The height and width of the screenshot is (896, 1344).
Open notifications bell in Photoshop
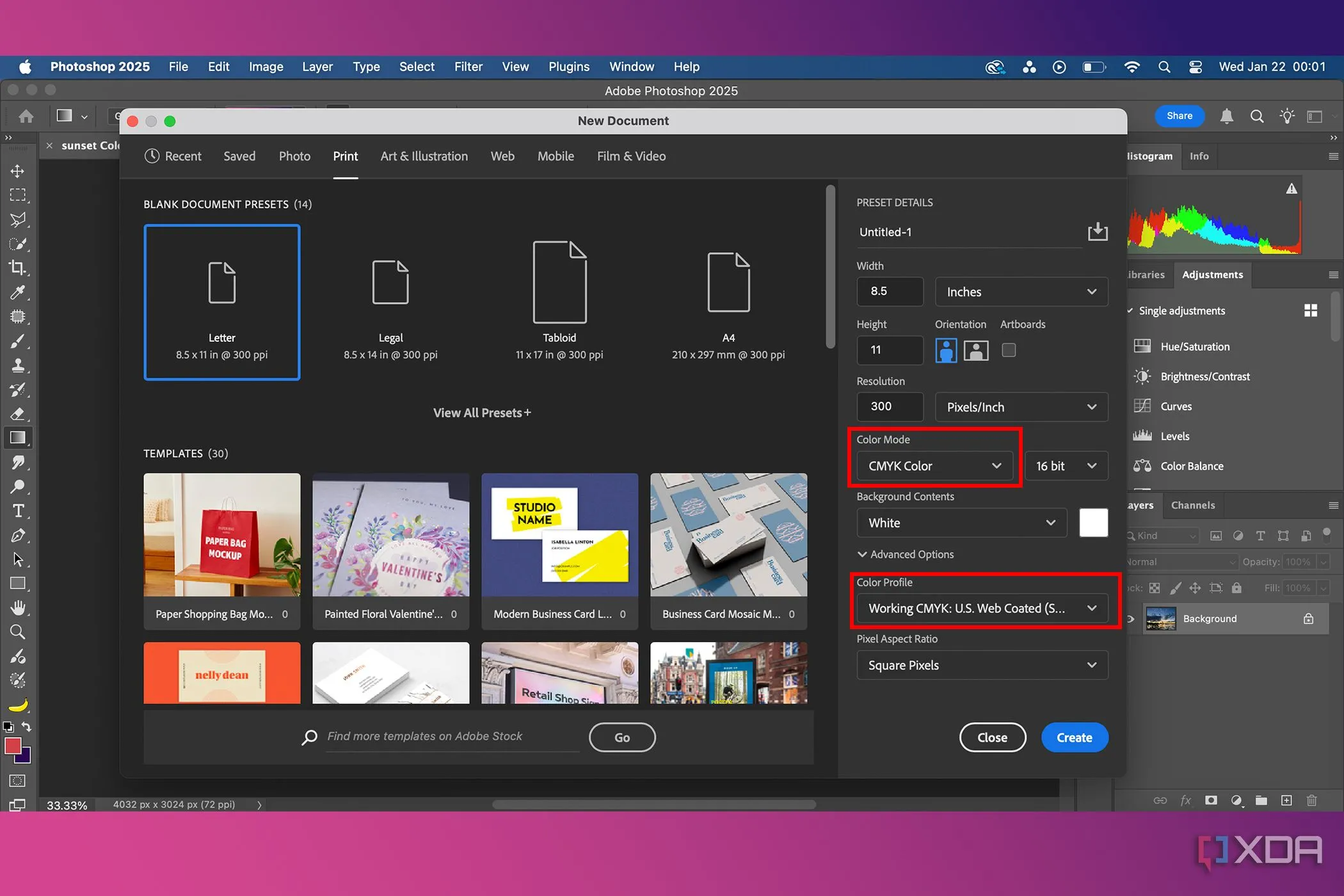tap(1226, 116)
